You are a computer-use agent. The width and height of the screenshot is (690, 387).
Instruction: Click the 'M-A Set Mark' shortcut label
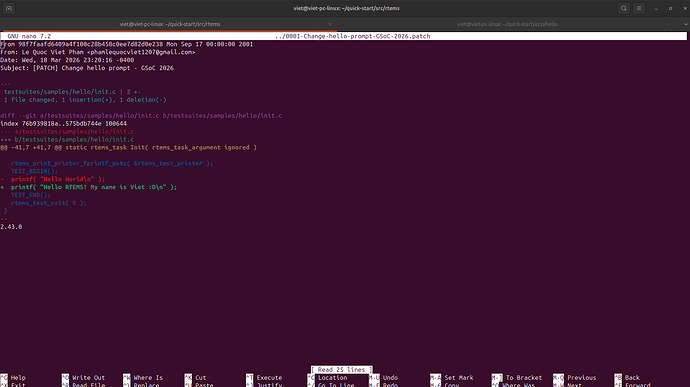[451, 377]
